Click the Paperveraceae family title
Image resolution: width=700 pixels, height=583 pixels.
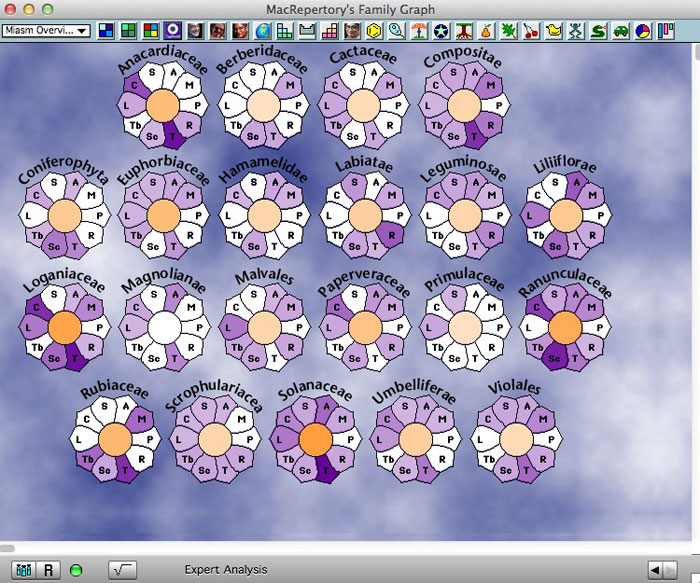point(363,282)
